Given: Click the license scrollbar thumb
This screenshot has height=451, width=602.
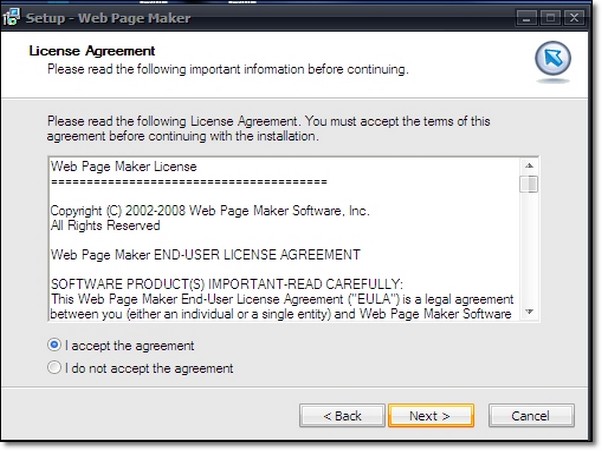Looking at the screenshot, I should (529, 184).
